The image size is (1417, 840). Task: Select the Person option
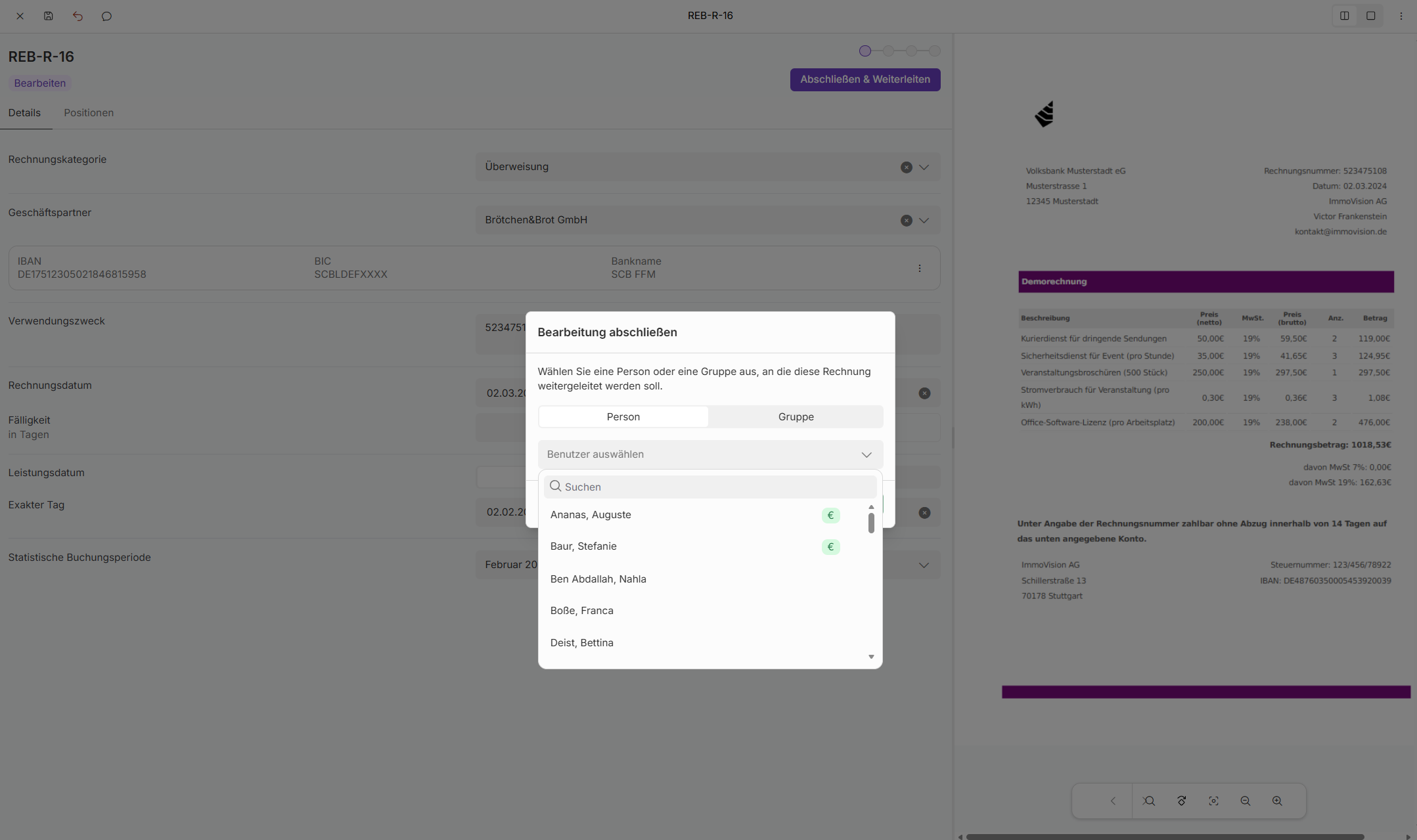[x=623, y=416]
